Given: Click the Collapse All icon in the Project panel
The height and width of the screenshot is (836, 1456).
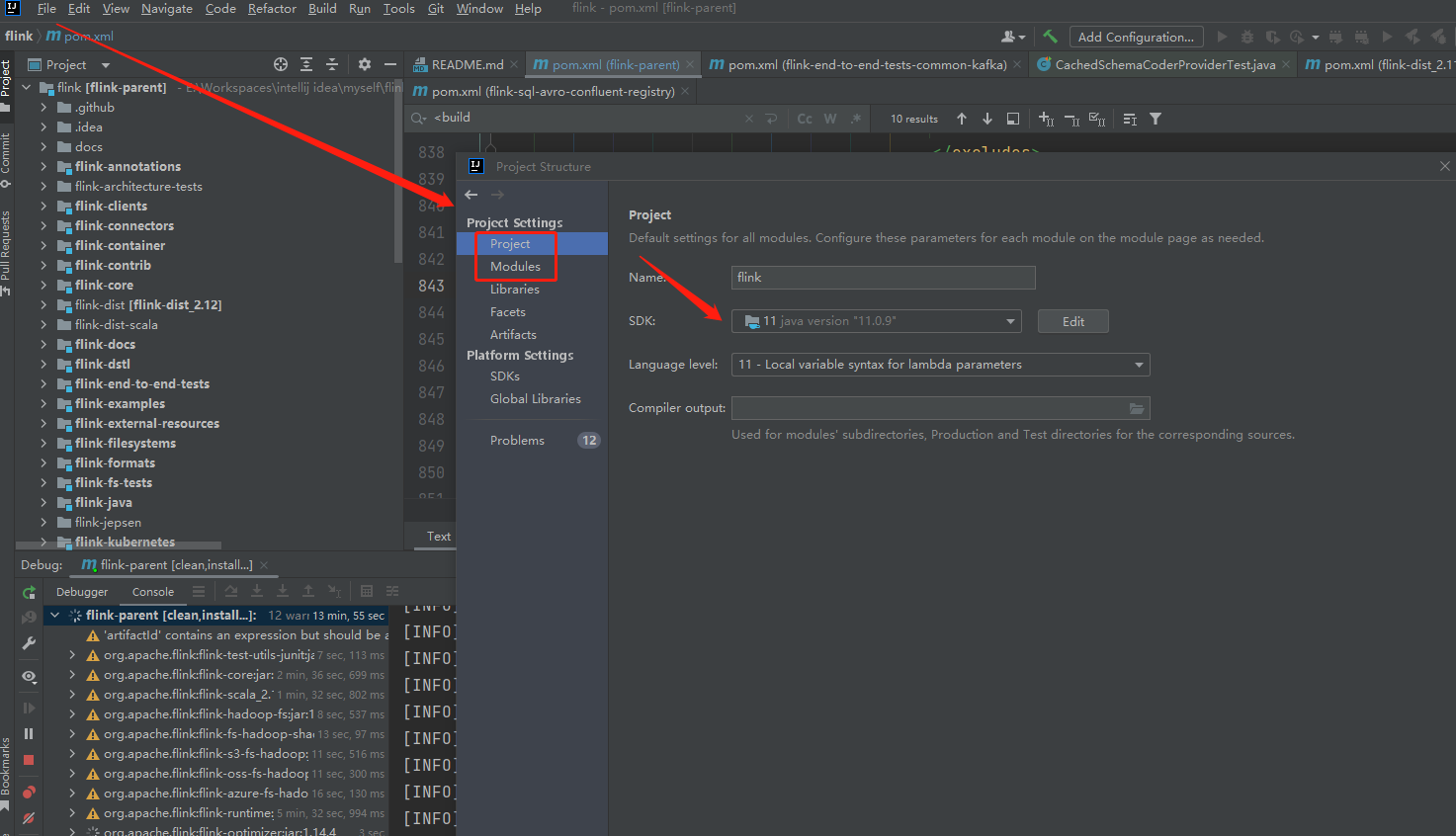Looking at the screenshot, I should coord(332,64).
